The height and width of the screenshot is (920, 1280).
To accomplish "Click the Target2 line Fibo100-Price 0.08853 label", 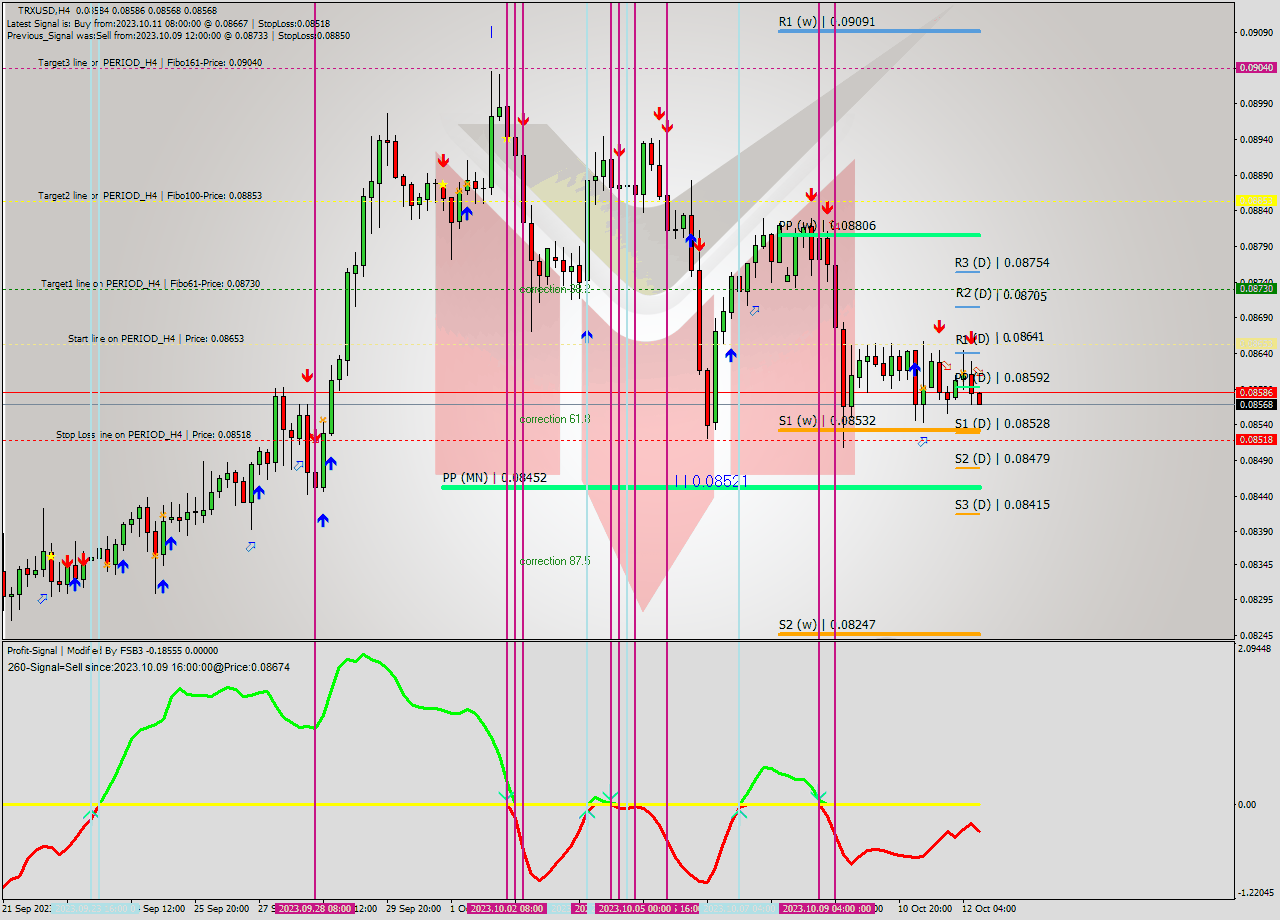I will (150, 196).
